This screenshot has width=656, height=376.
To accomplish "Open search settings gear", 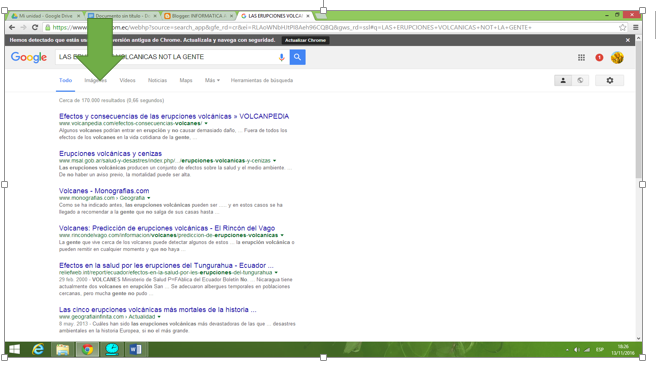I will pos(610,80).
